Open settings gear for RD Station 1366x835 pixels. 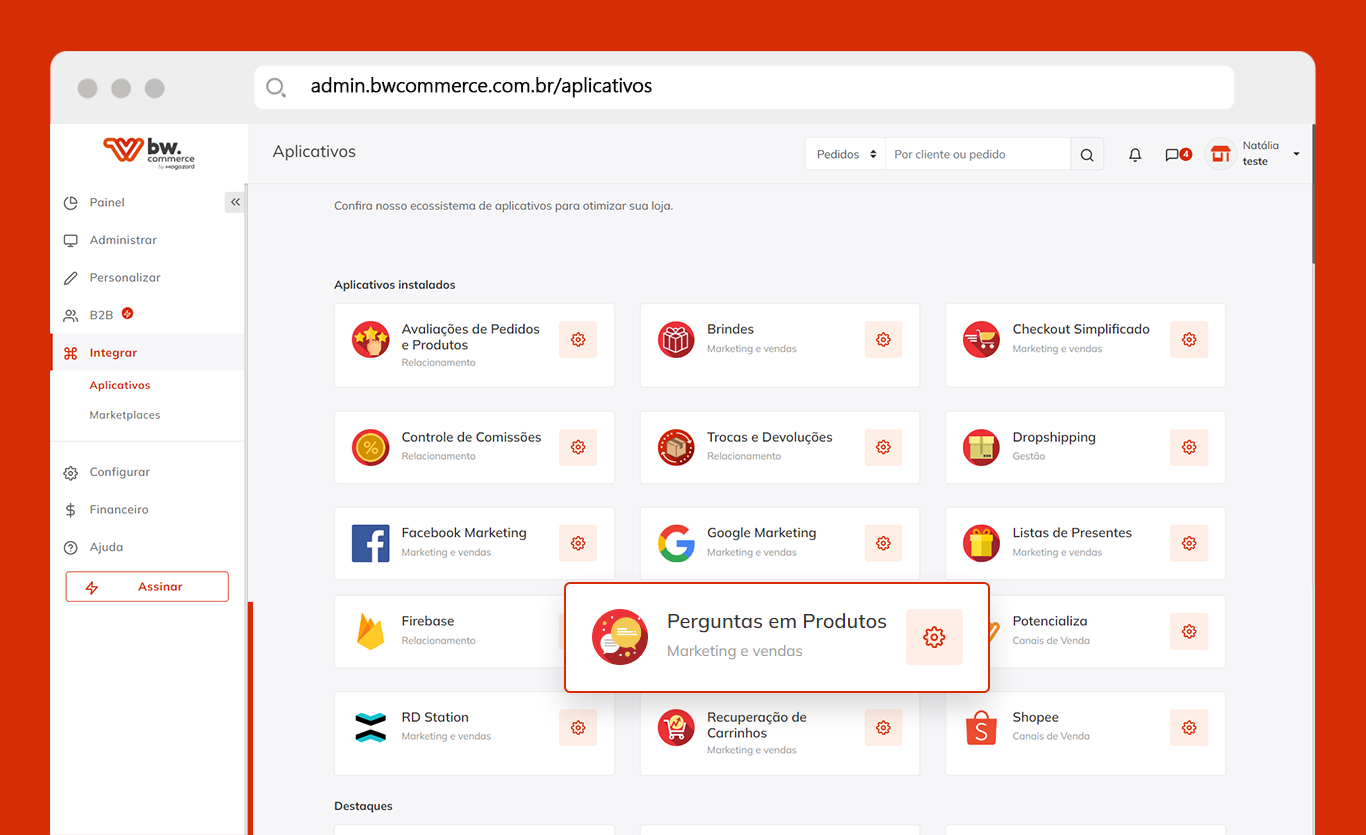click(x=578, y=728)
